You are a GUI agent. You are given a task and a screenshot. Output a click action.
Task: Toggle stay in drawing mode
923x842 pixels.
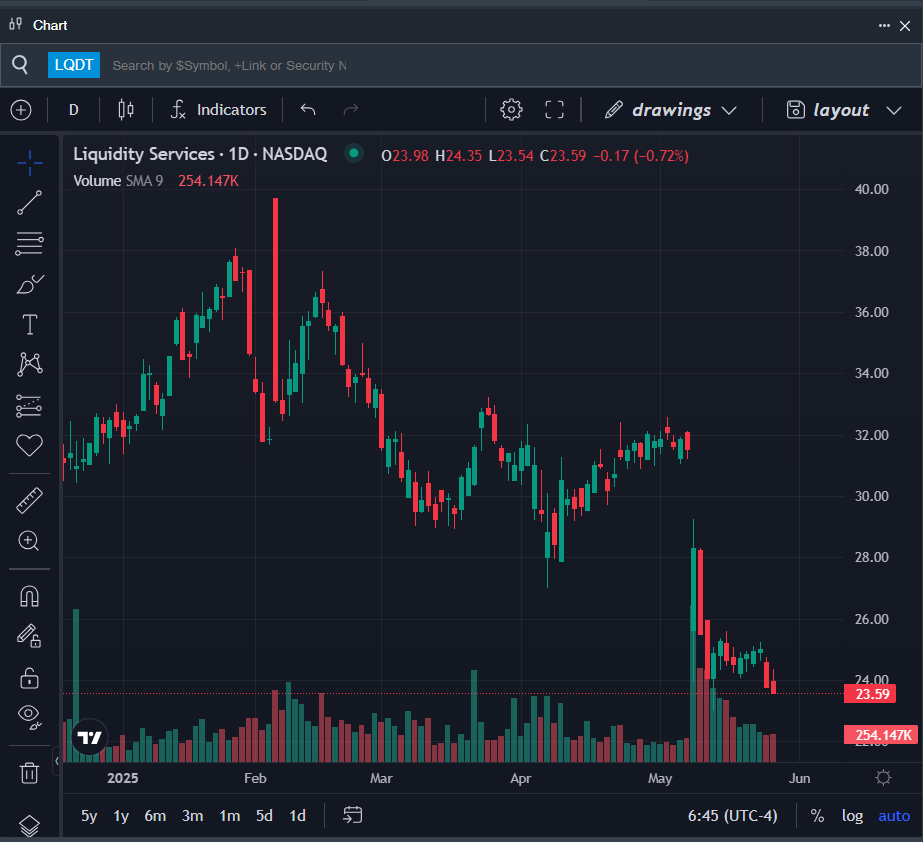tap(29, 636)
